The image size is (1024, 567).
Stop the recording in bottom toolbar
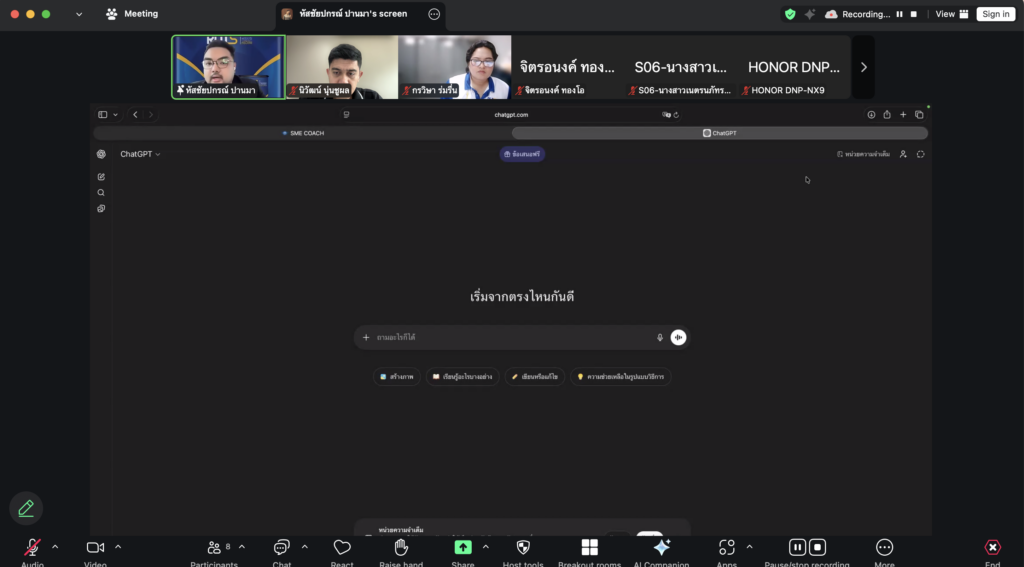[818, 547]
